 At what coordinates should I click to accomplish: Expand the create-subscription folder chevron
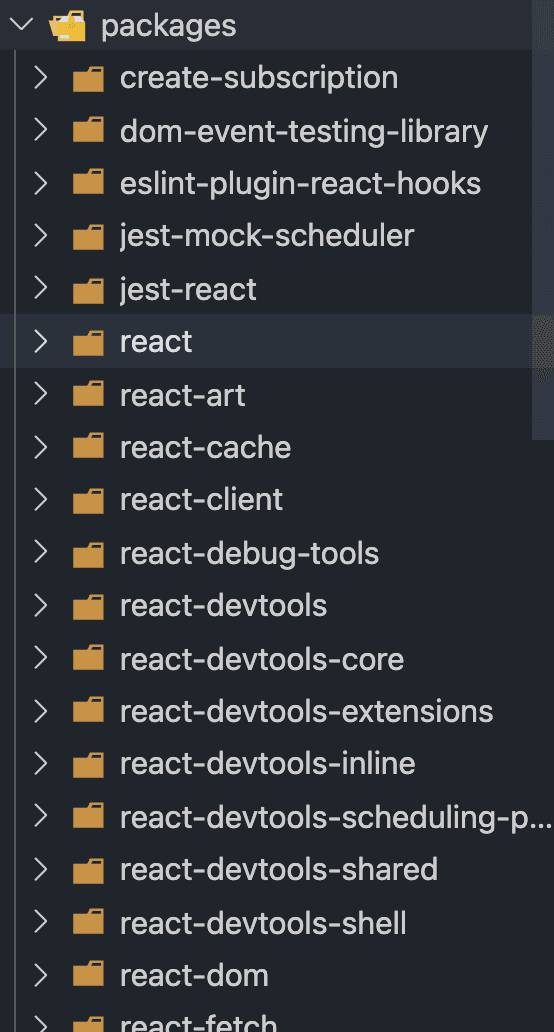tap(40, 78)
